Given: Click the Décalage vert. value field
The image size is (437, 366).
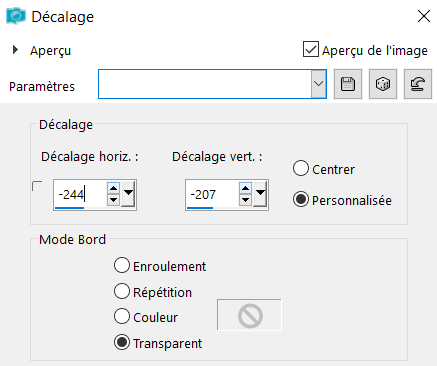Looking at the screenshot, I should tap(213, 194).
